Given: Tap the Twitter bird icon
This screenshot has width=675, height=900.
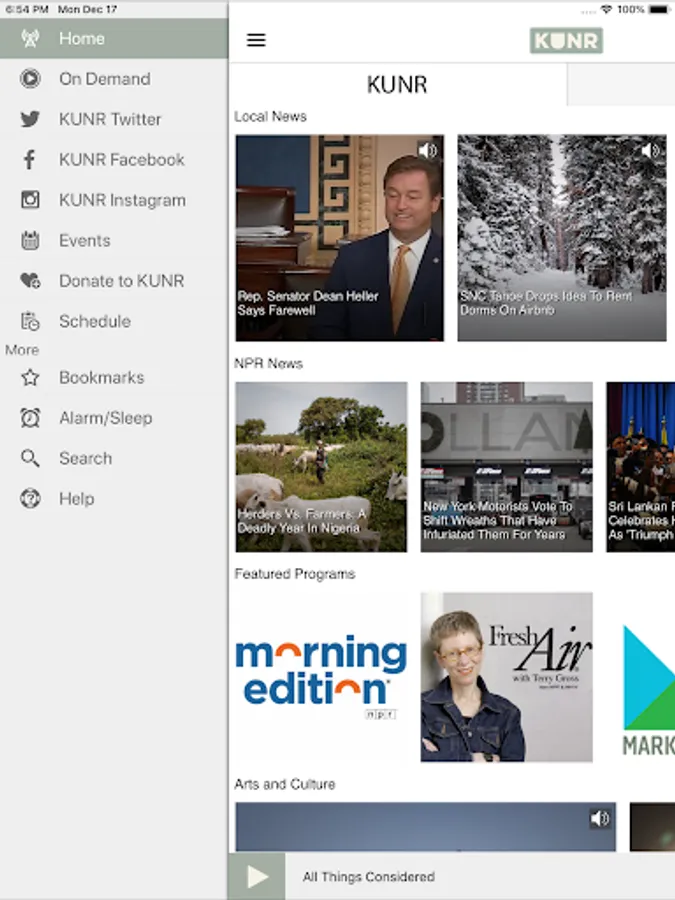Looking at the screenshot, I should pyautogui.click(x=30, y=119).
